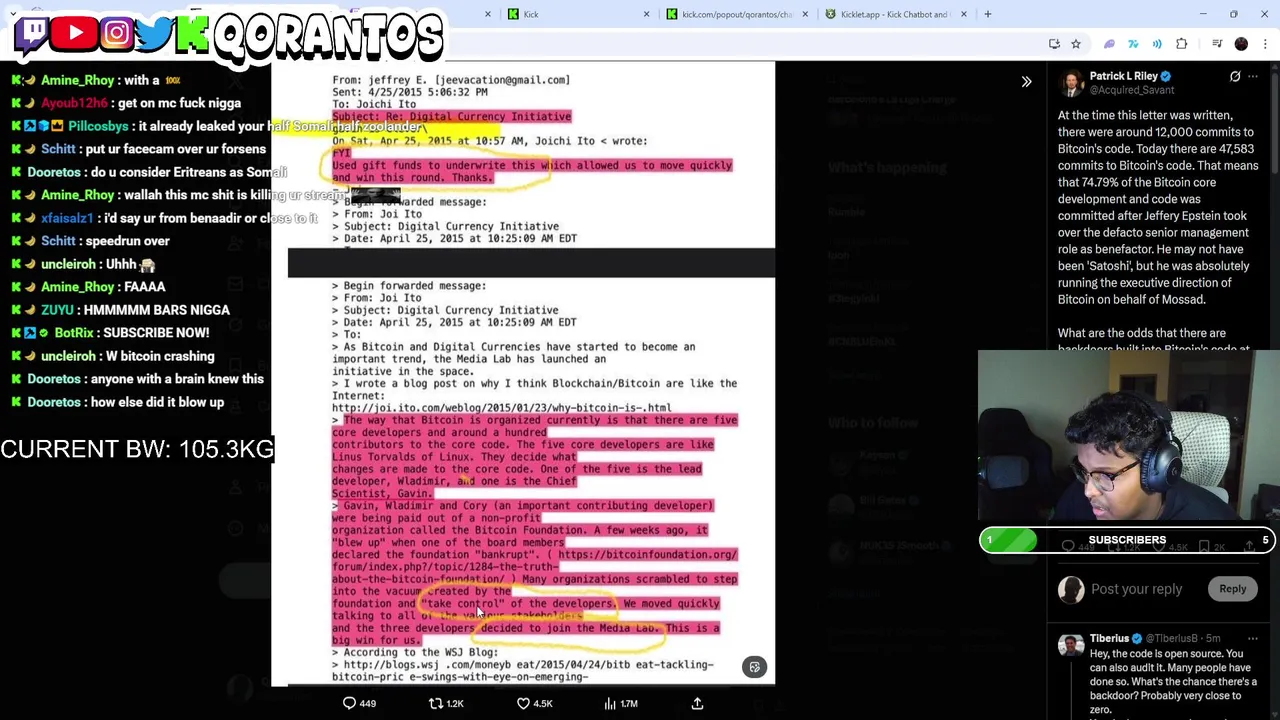This screenshot has height=720, width=1280.
Task: Open Tiberius's profile picture
Action: [1071, 645]
